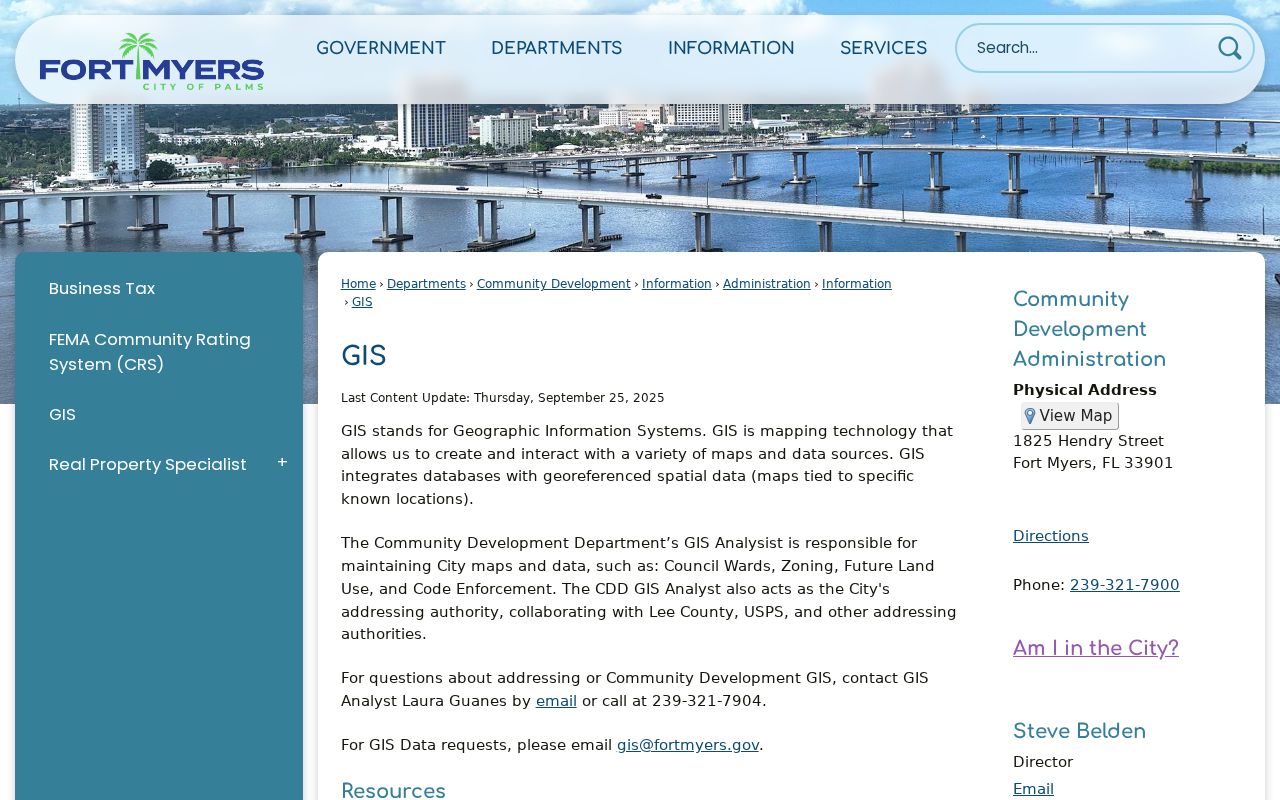Open Real Property Specialist sidebar link
This screenshot has height=800, width=1280.
147,464
